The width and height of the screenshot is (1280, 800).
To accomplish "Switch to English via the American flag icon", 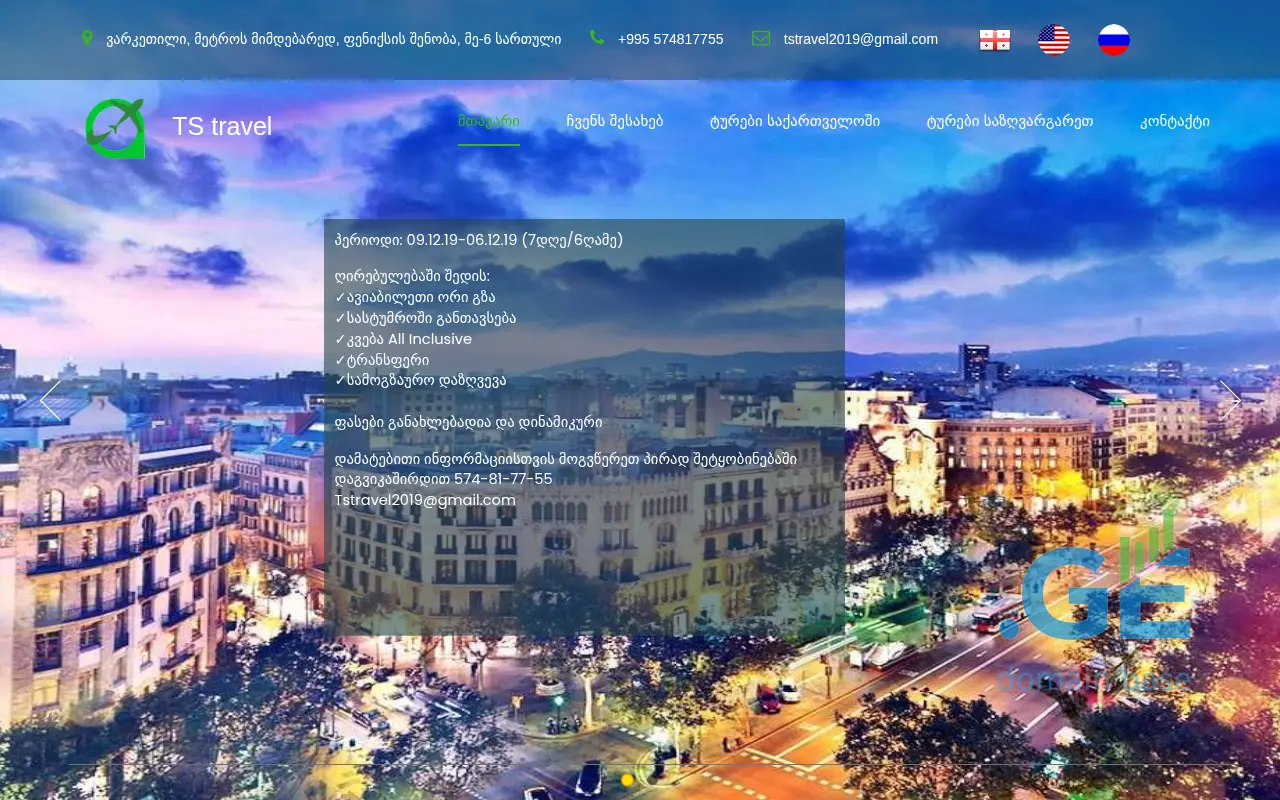I will click(x=1054, y=39).
